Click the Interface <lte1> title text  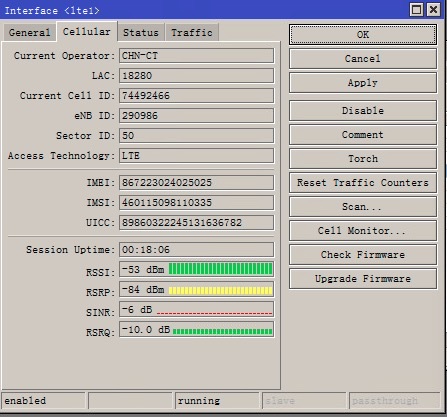point(52,11)
